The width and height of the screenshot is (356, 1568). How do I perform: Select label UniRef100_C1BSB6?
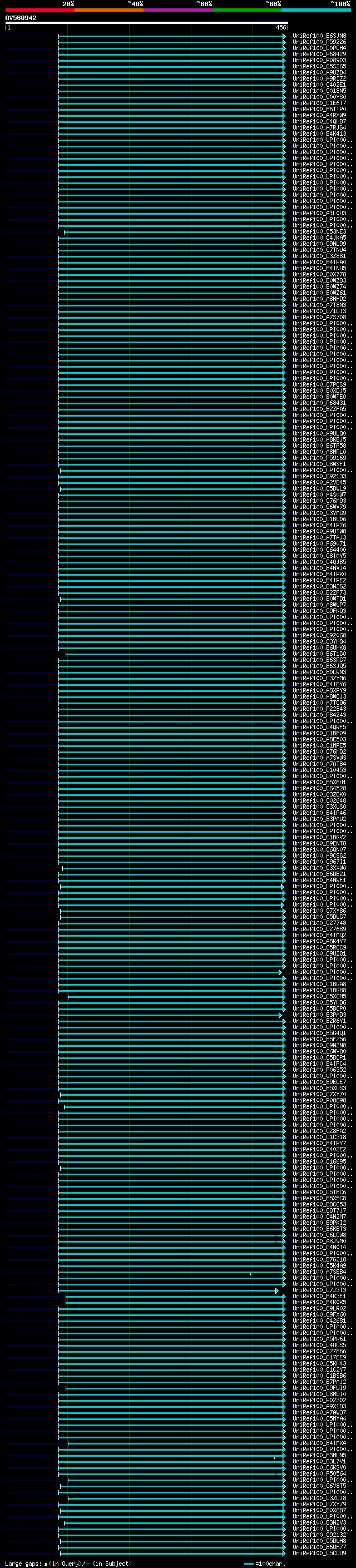click(319, 1376)
